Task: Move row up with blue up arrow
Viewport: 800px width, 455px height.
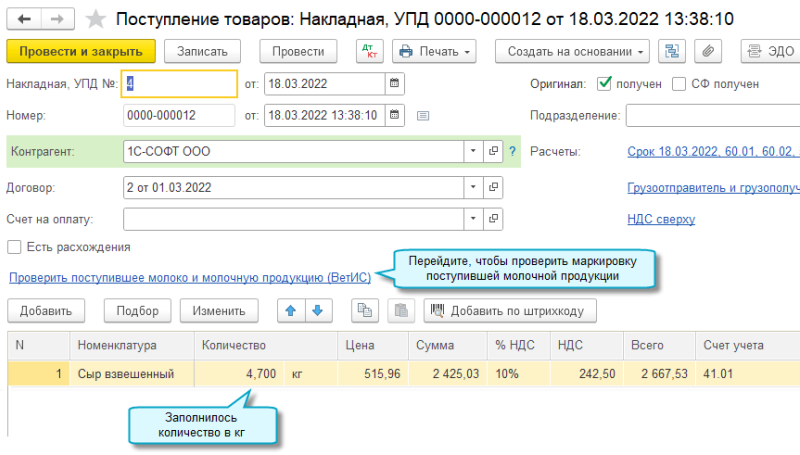Action: (291, 311)
